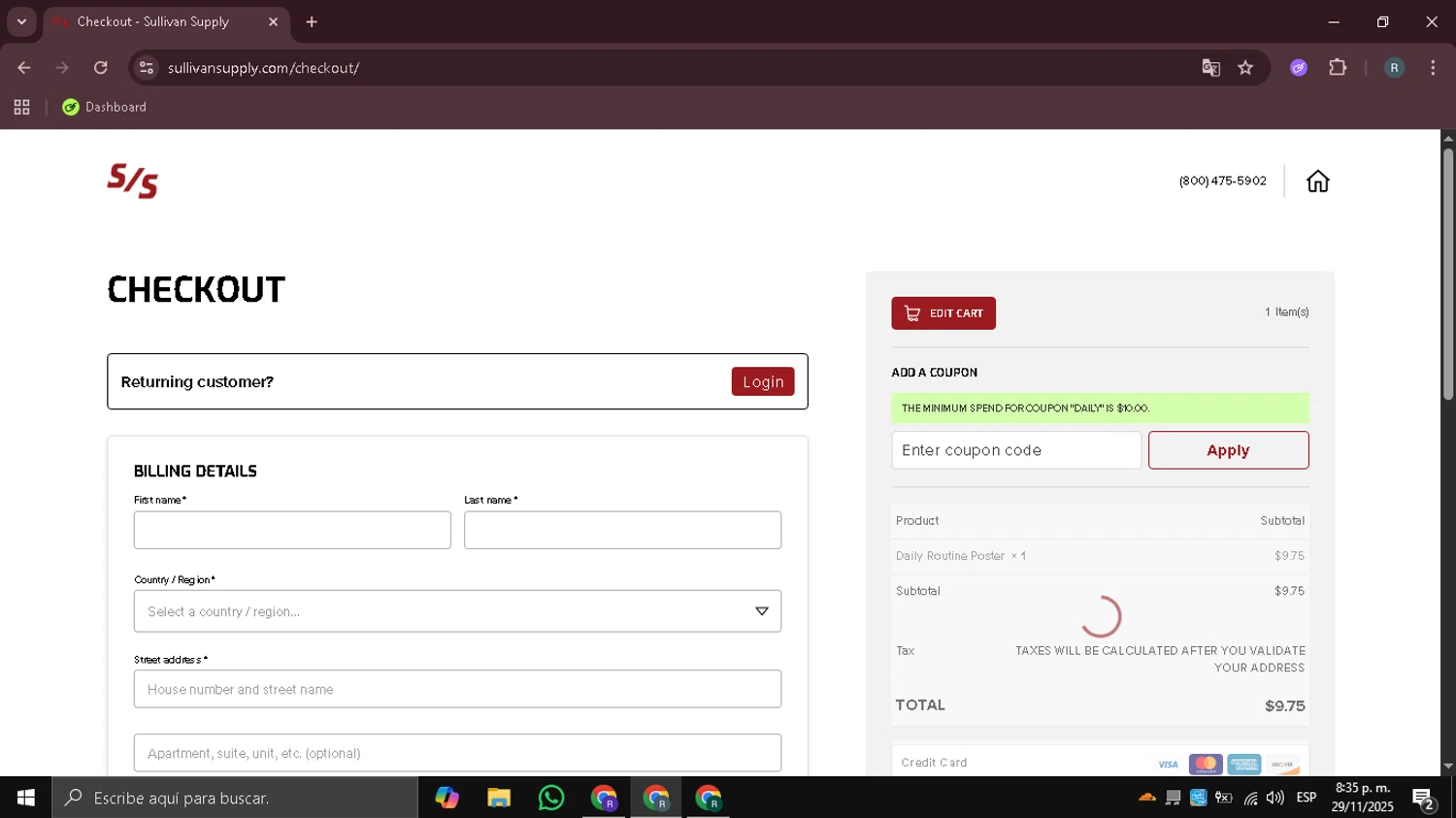Screen dimensions: 1456x818
Task: Open the volume icon in system tray
Action: [1275, 798]
